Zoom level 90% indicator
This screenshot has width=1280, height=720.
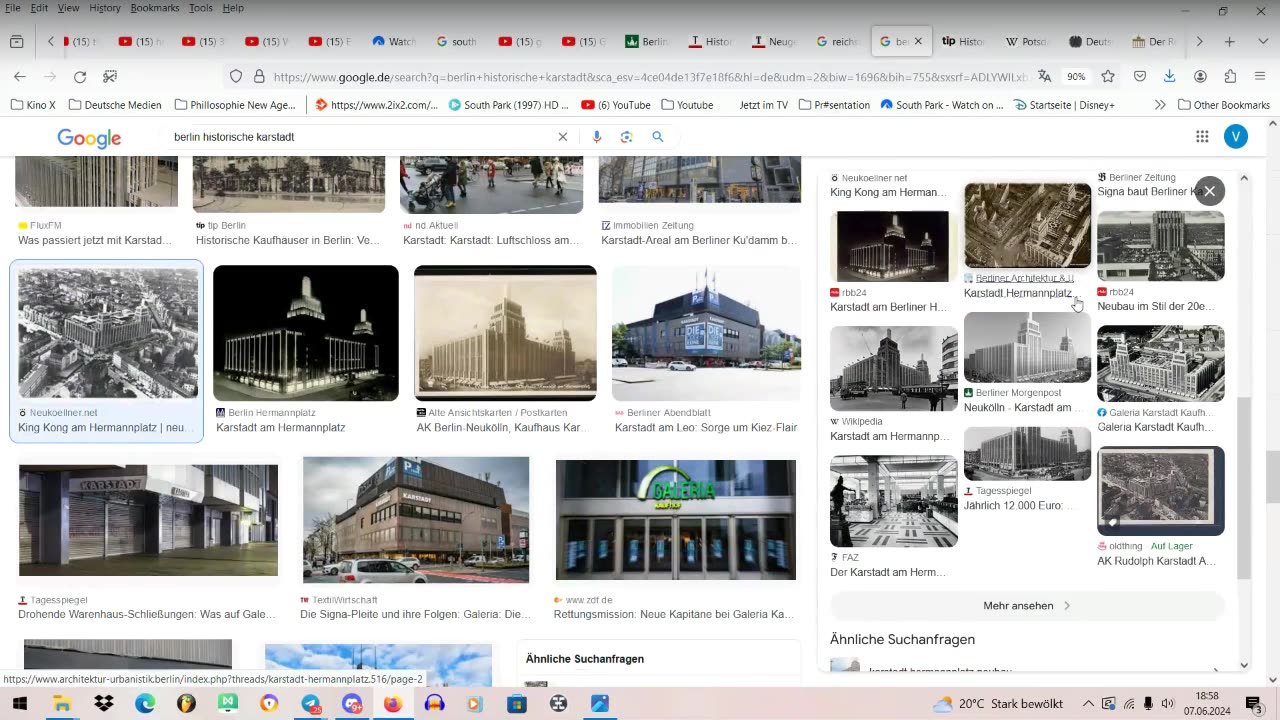point(1076,76)
